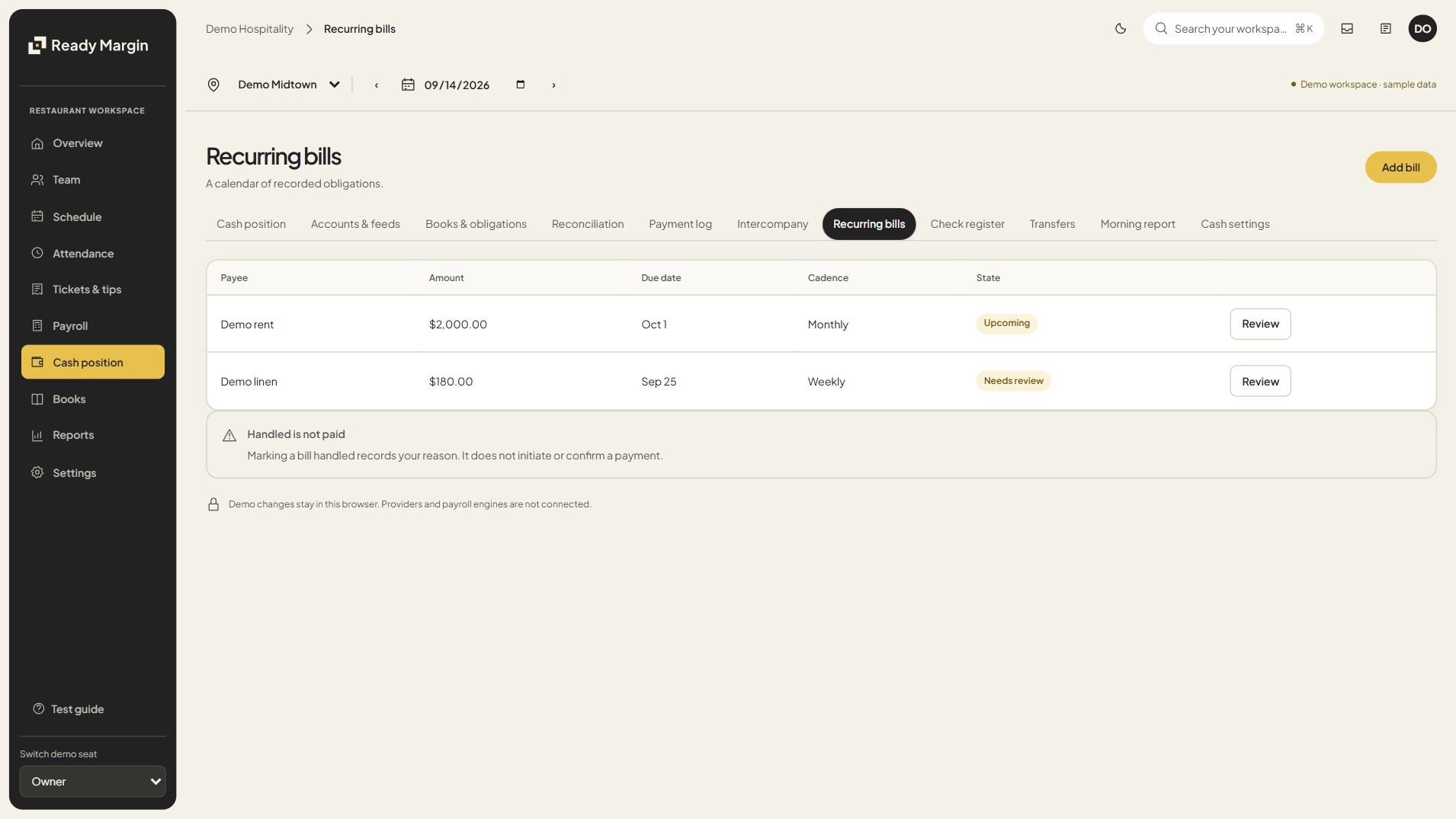1456x819 pixels.
Task: Click the $2,000.00 amount cell
Action: coord(457,325)
